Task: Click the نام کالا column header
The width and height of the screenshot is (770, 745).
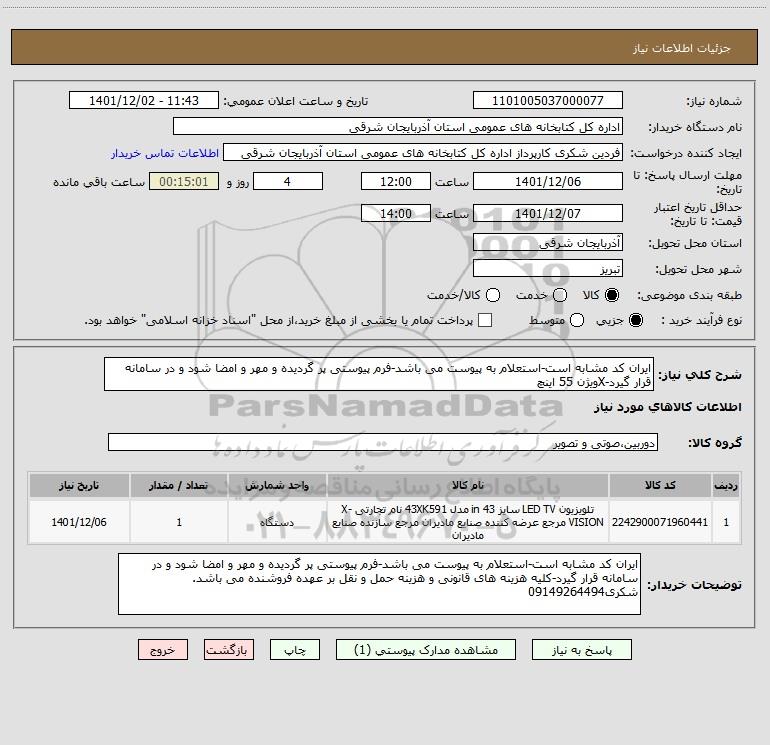Action: point(468,485)
